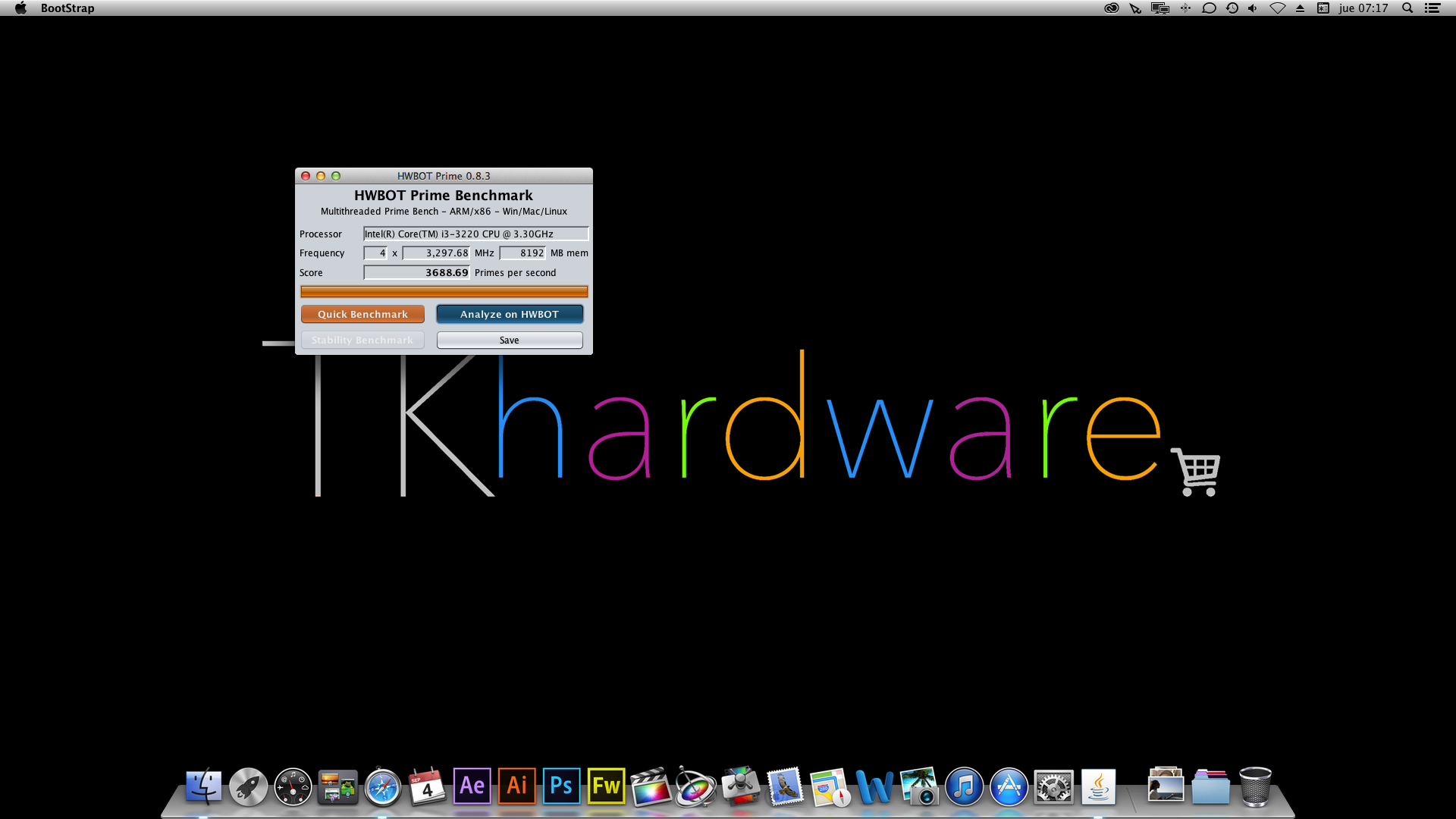
Task: Open the volume control in menu bar
Action: pyautogui.click(x=1253, y=8)
